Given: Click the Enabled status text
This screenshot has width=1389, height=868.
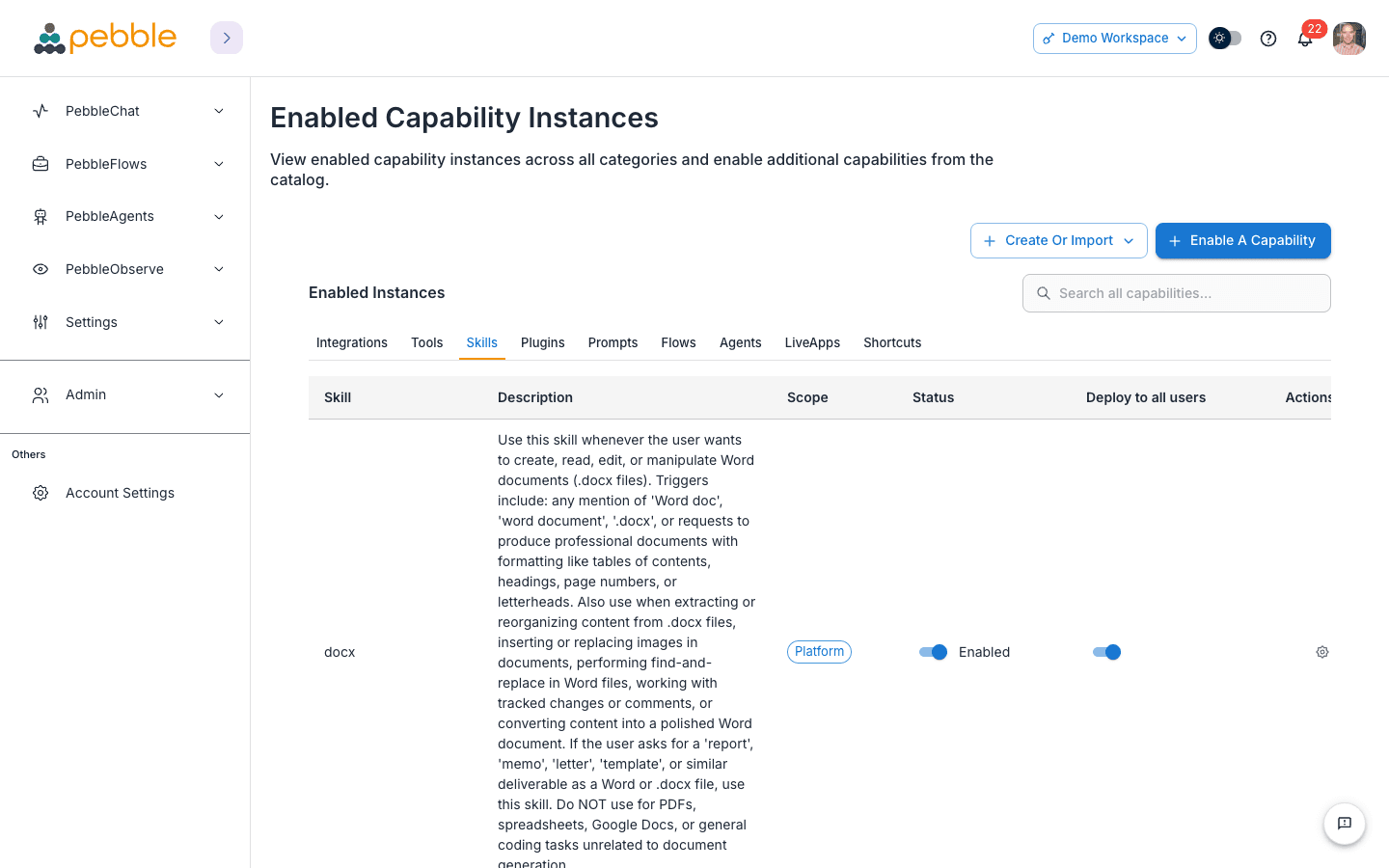Looking at the screenshot, I should click(984, 652).
